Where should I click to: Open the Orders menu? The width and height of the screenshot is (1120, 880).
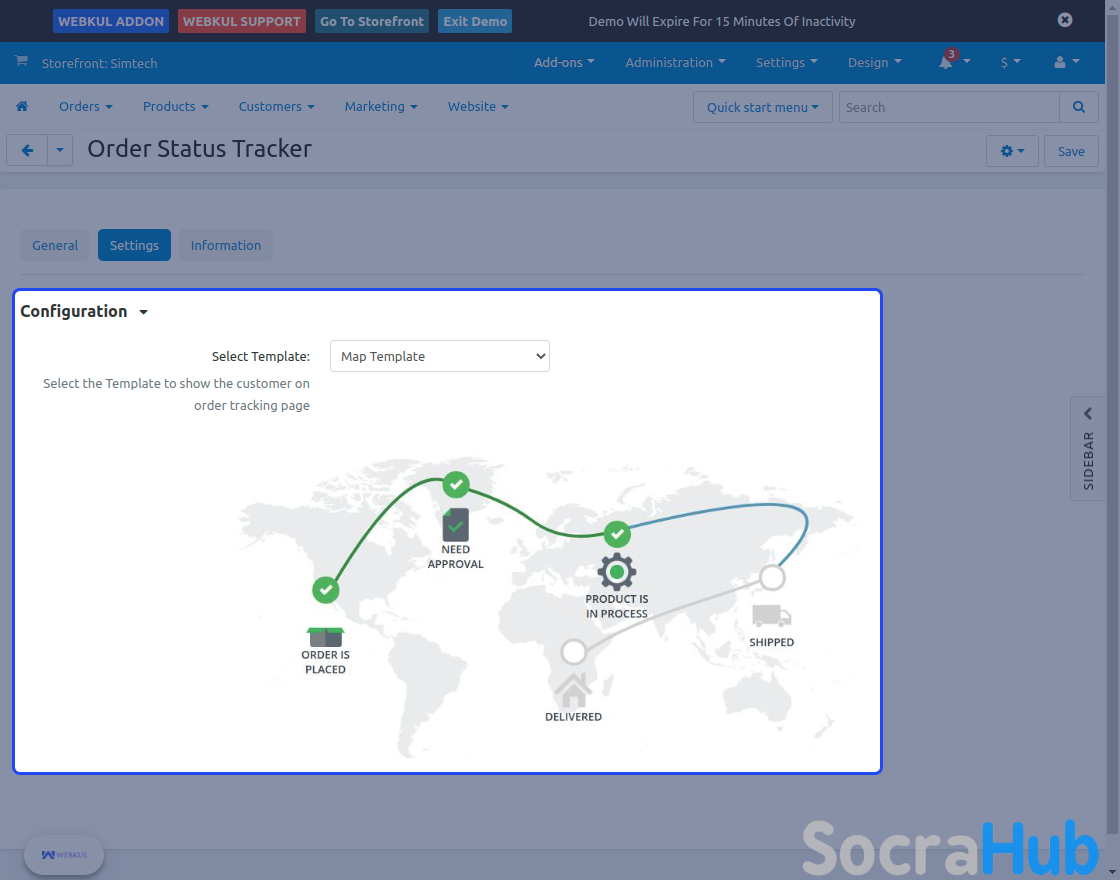(x=86, y=106)
